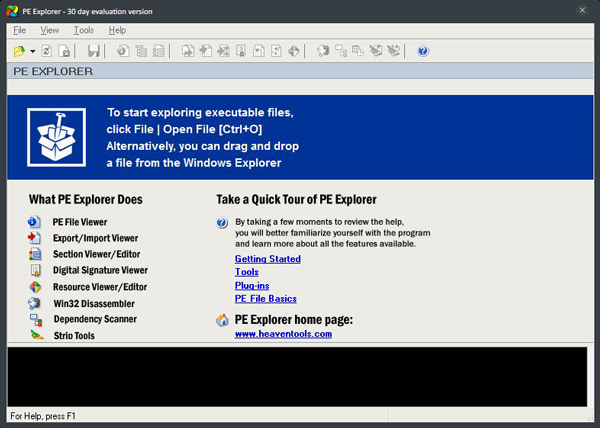Open the View menu

(50, 30)
